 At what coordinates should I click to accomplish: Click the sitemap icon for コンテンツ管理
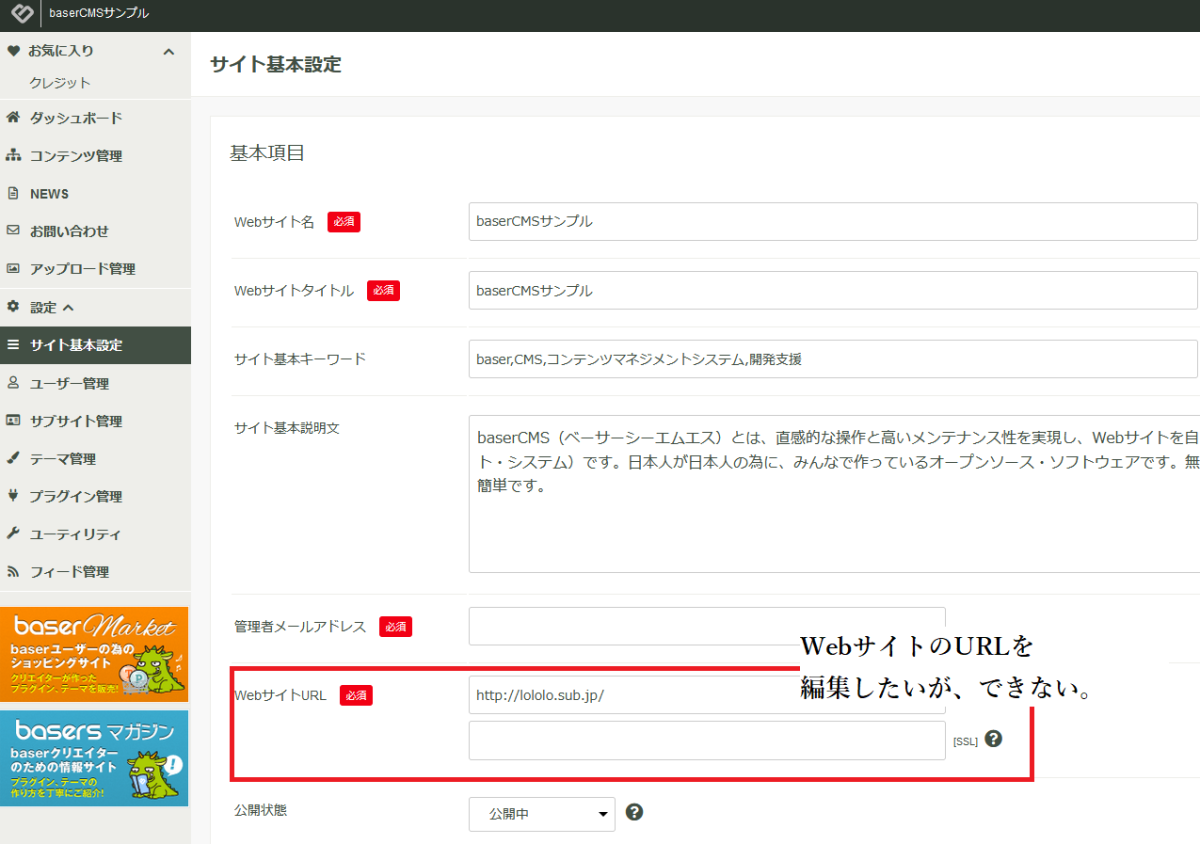13,156
